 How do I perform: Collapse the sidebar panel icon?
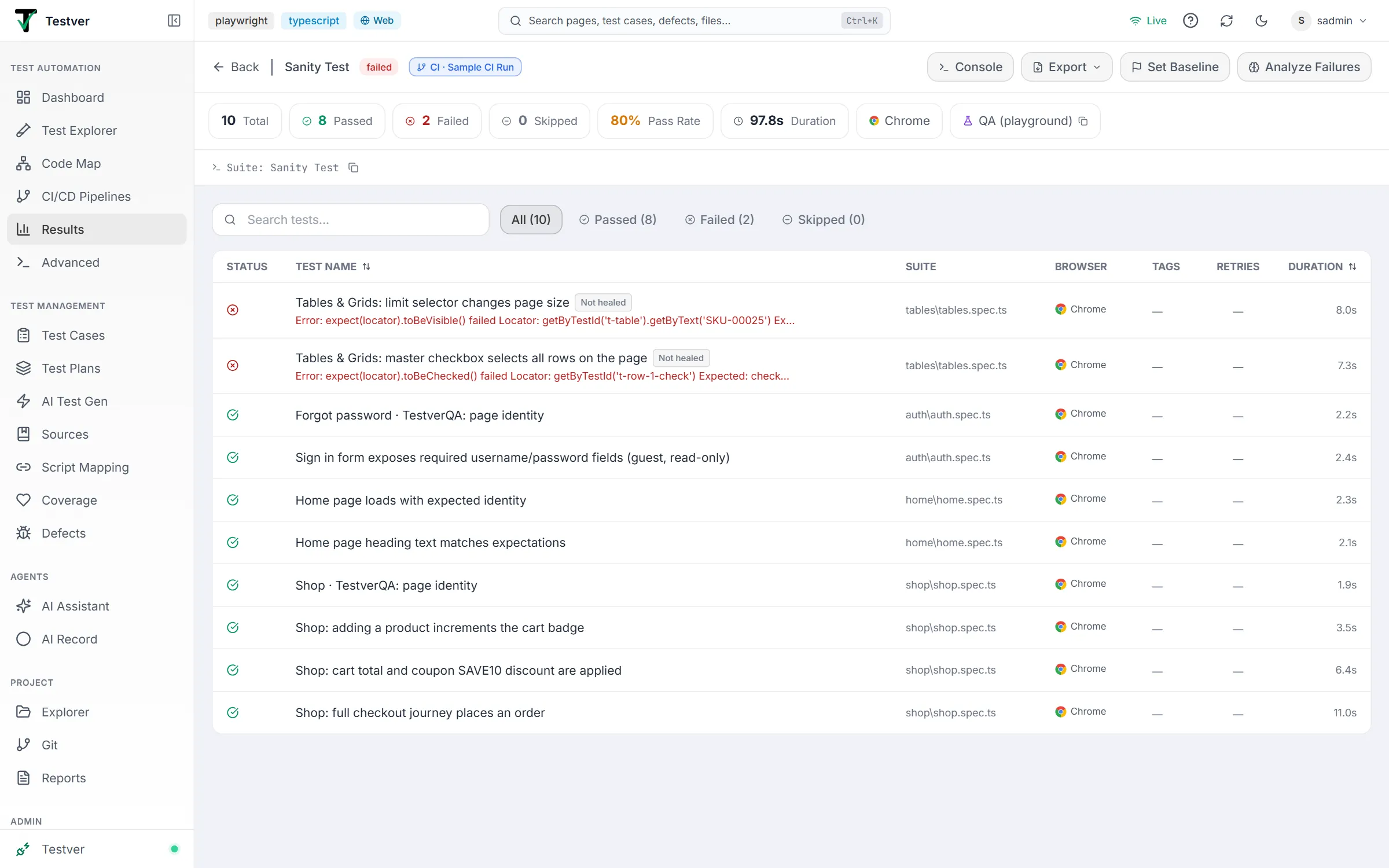pos(174,21)
